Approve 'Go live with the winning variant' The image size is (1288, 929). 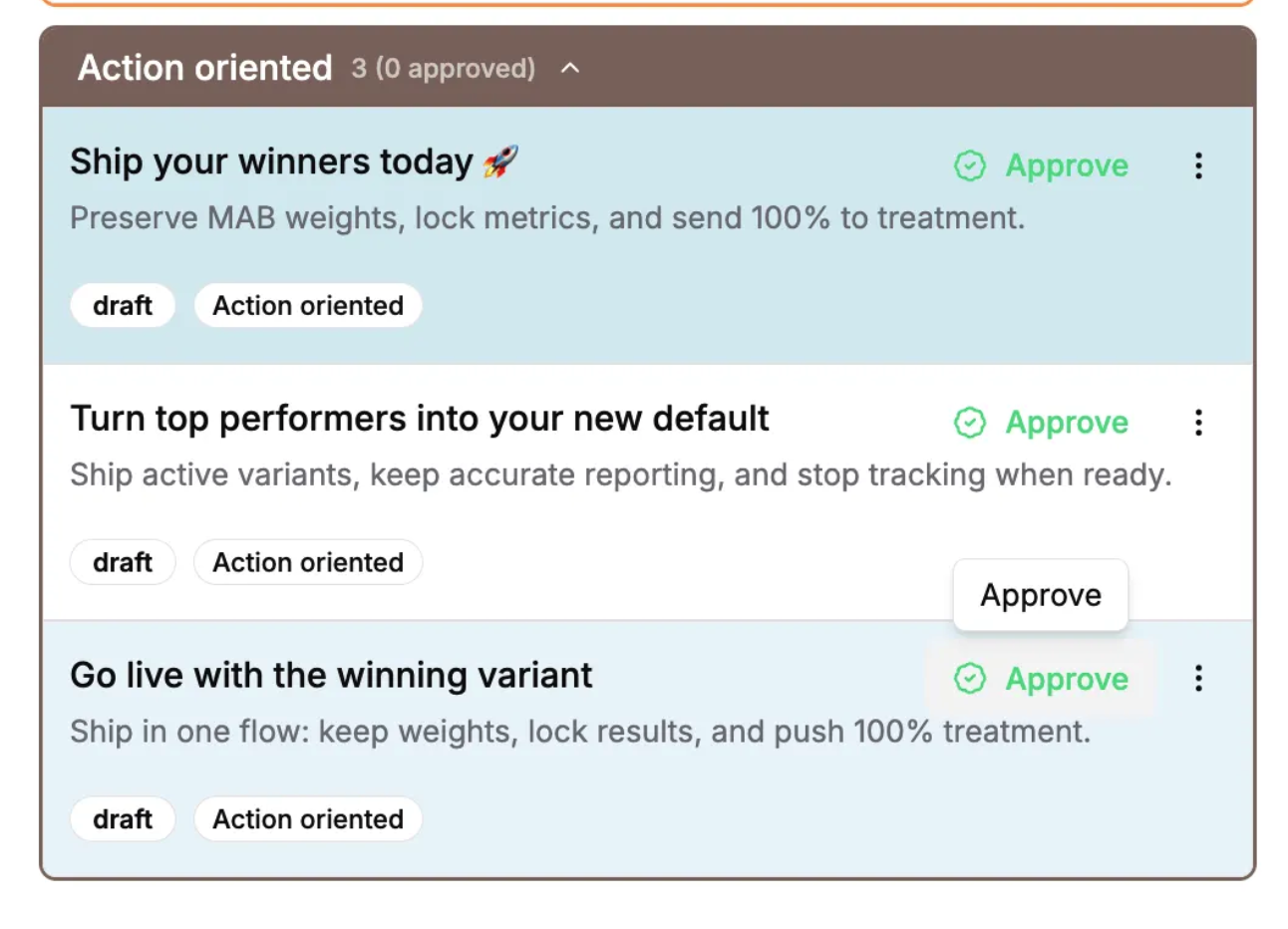1067,679
